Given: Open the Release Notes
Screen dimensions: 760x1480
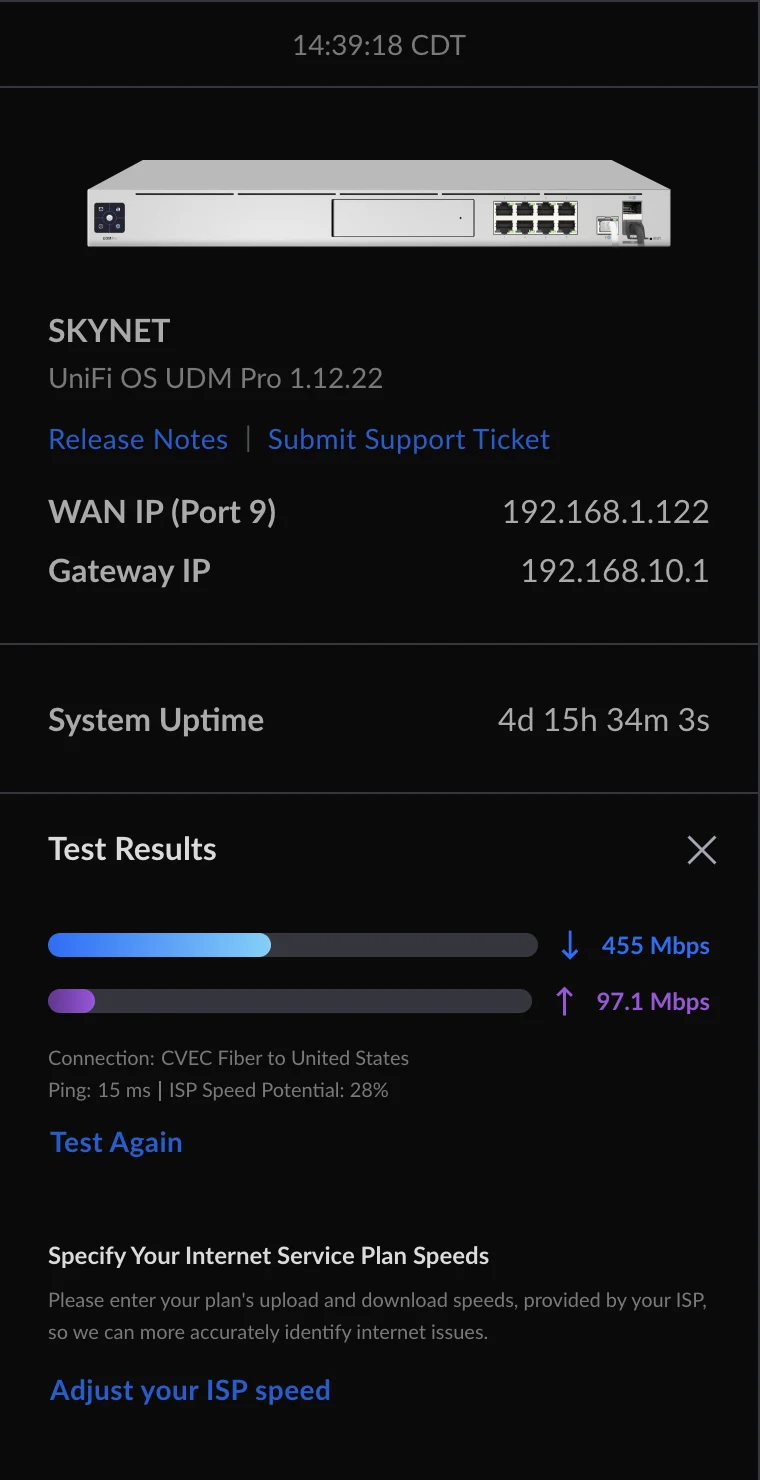Looking at the screenshot, I should tap(138, 439).
